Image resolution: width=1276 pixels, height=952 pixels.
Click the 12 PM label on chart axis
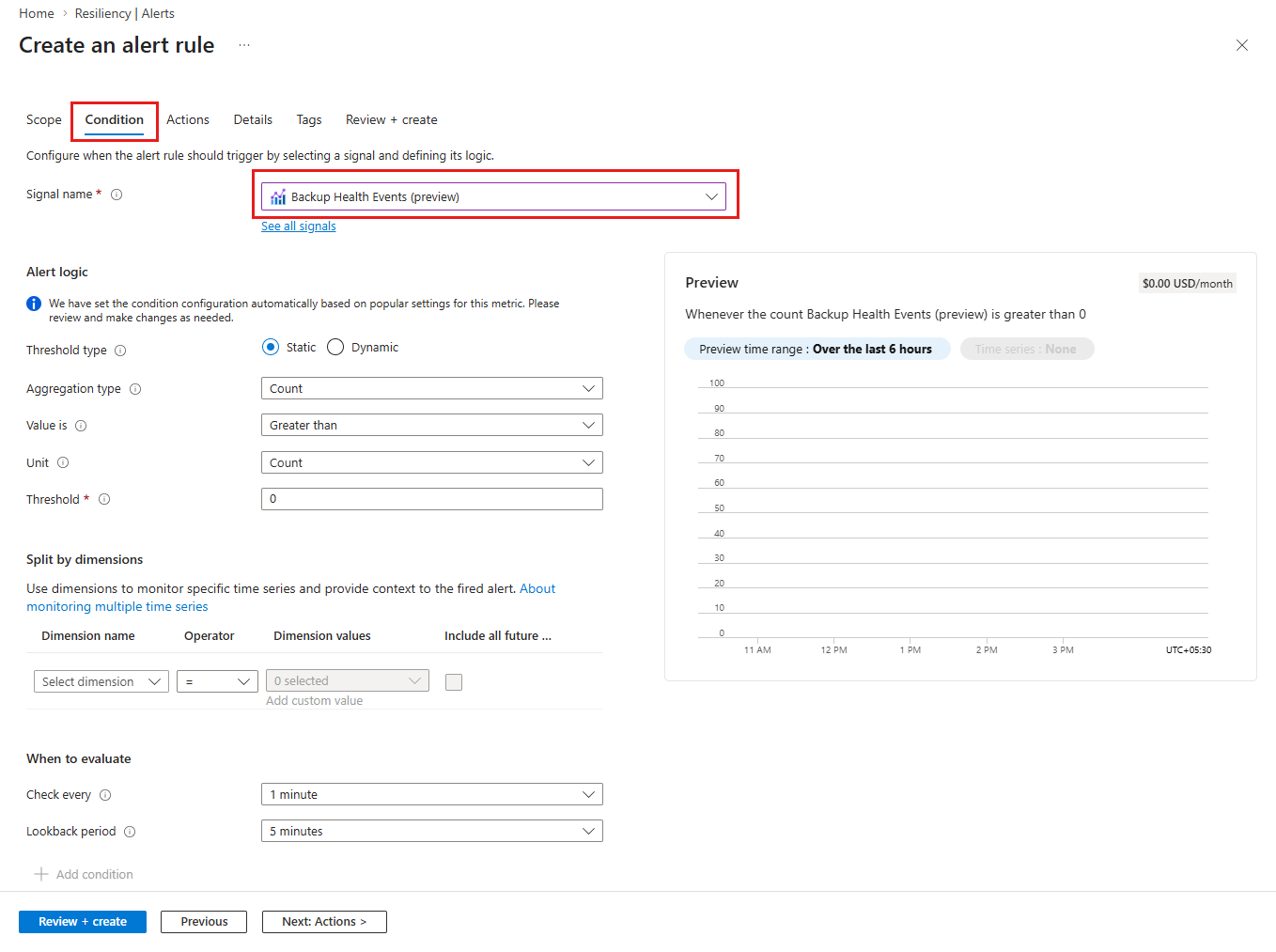tap(833, 650)
